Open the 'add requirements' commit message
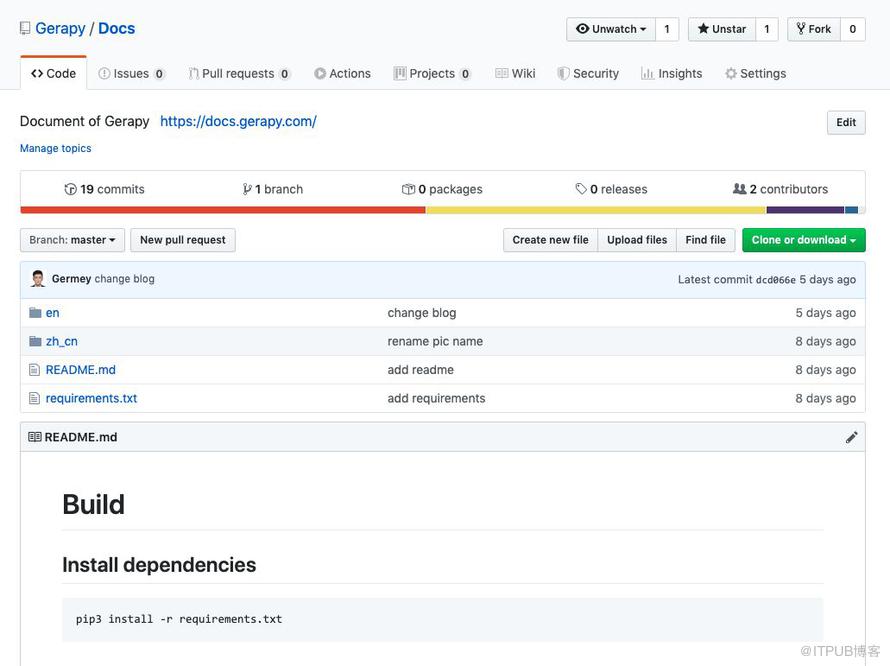This screenshot has height=666, width=890. (436, 398)
